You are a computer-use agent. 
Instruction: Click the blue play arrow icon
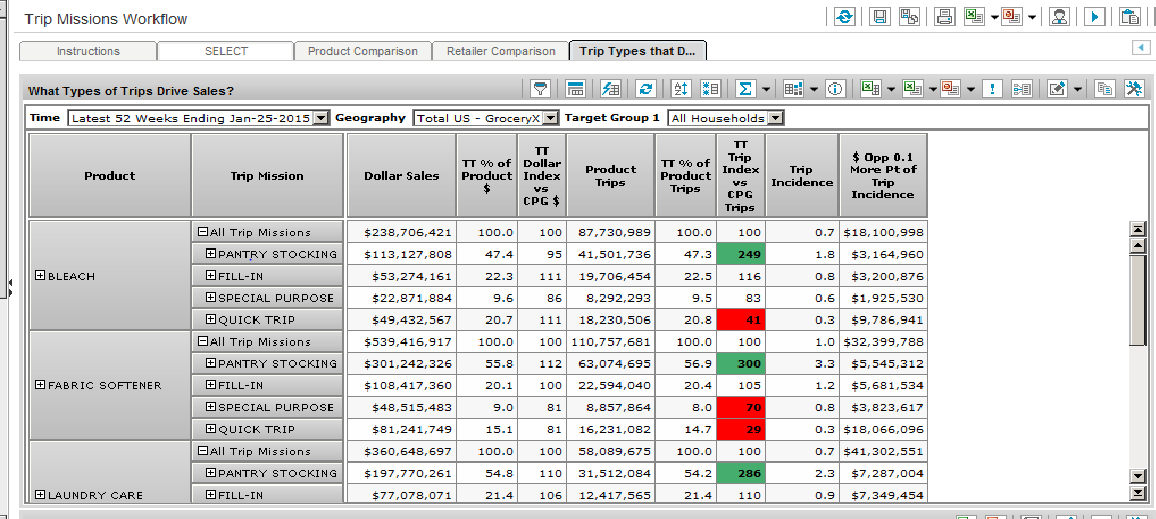coord(1095,17)
